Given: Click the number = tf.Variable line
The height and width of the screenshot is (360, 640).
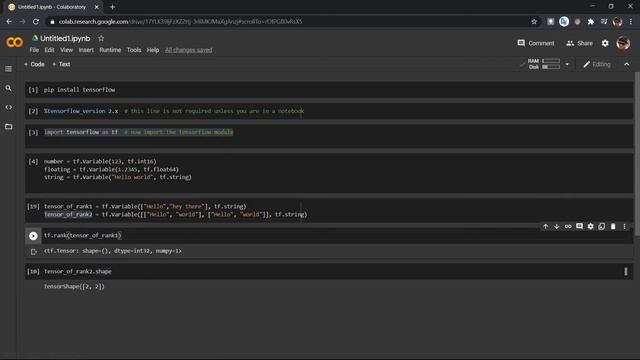Looking at the screenshot, I should pyautogui.click(x=100, y=161).
